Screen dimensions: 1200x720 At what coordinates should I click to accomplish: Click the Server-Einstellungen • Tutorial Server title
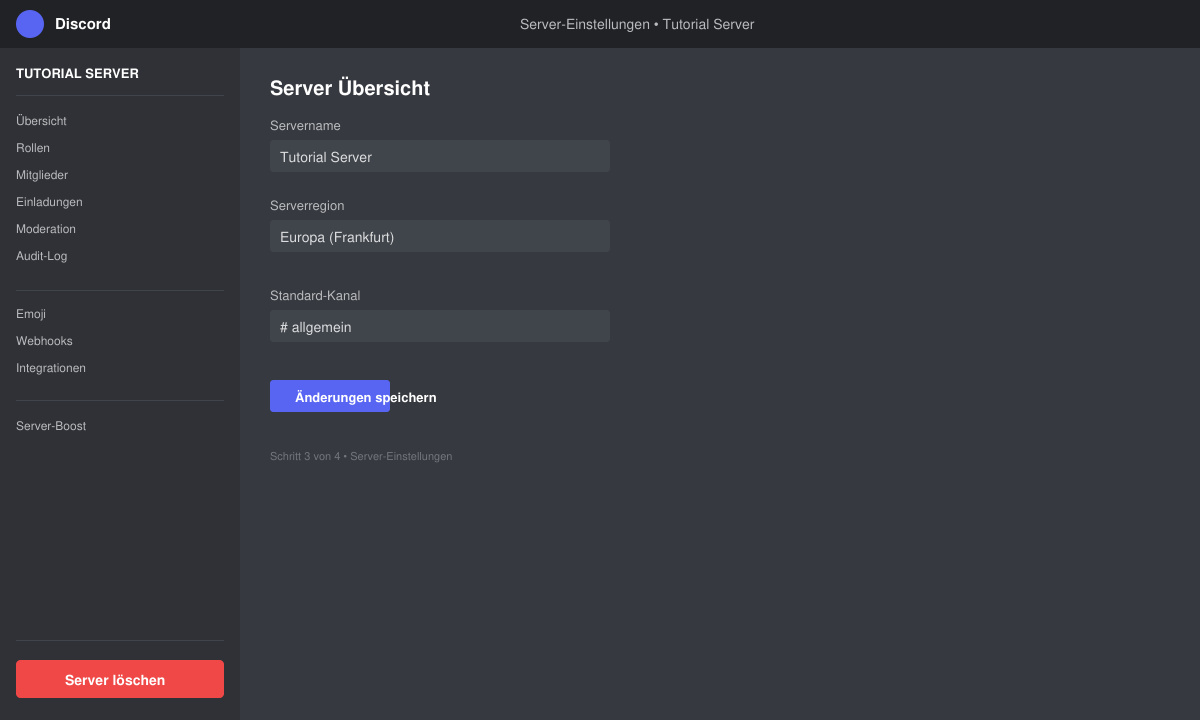[x=637, y=24]
